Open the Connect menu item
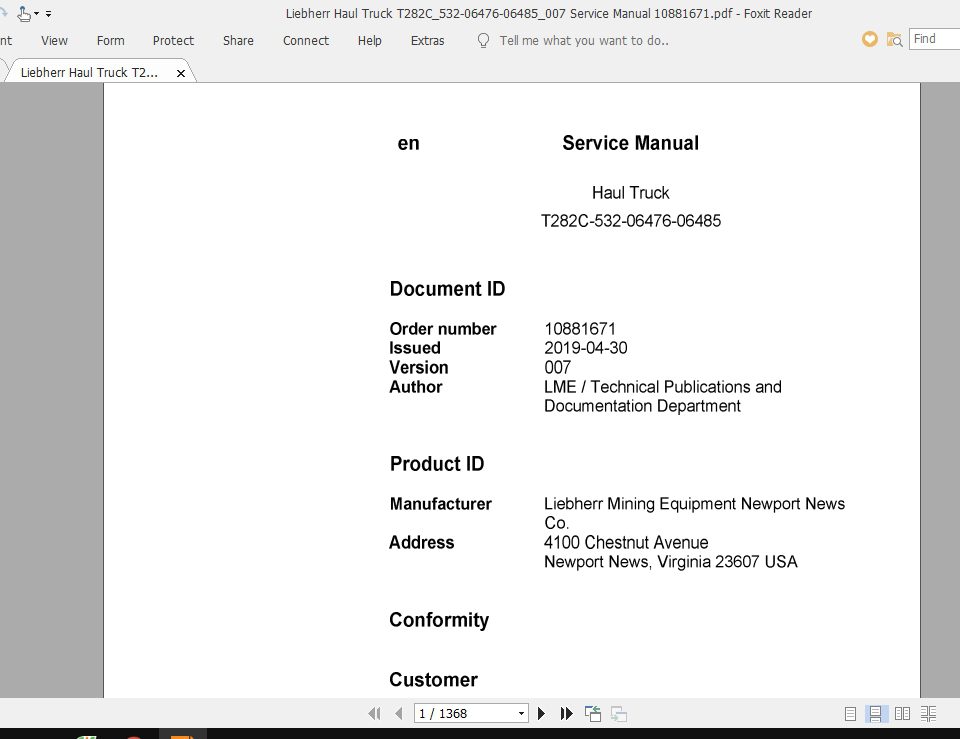 [x=305, y=41]
